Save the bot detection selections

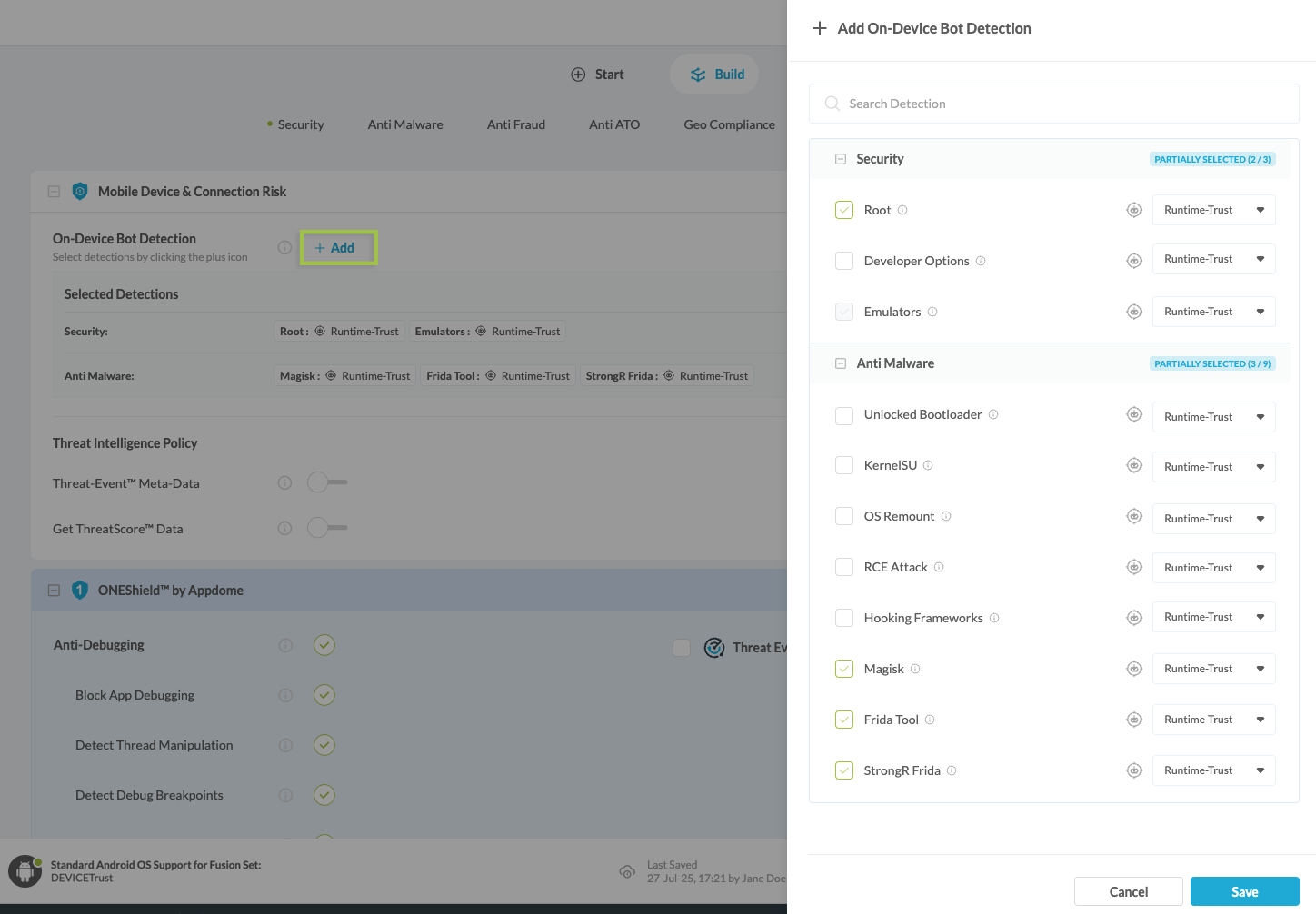[1244, 891]
